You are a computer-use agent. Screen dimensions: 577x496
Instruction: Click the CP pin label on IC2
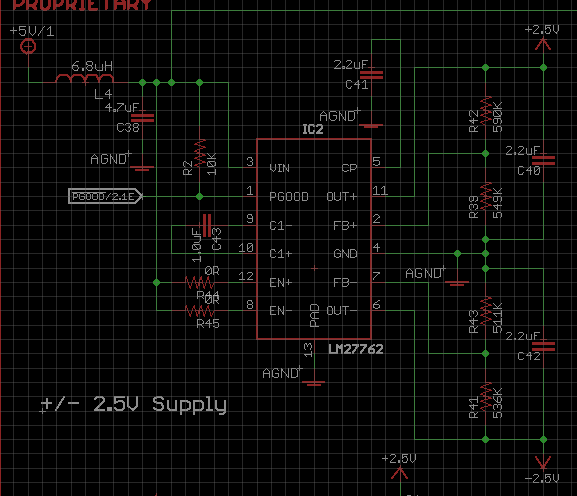click(x=349, y=168)
